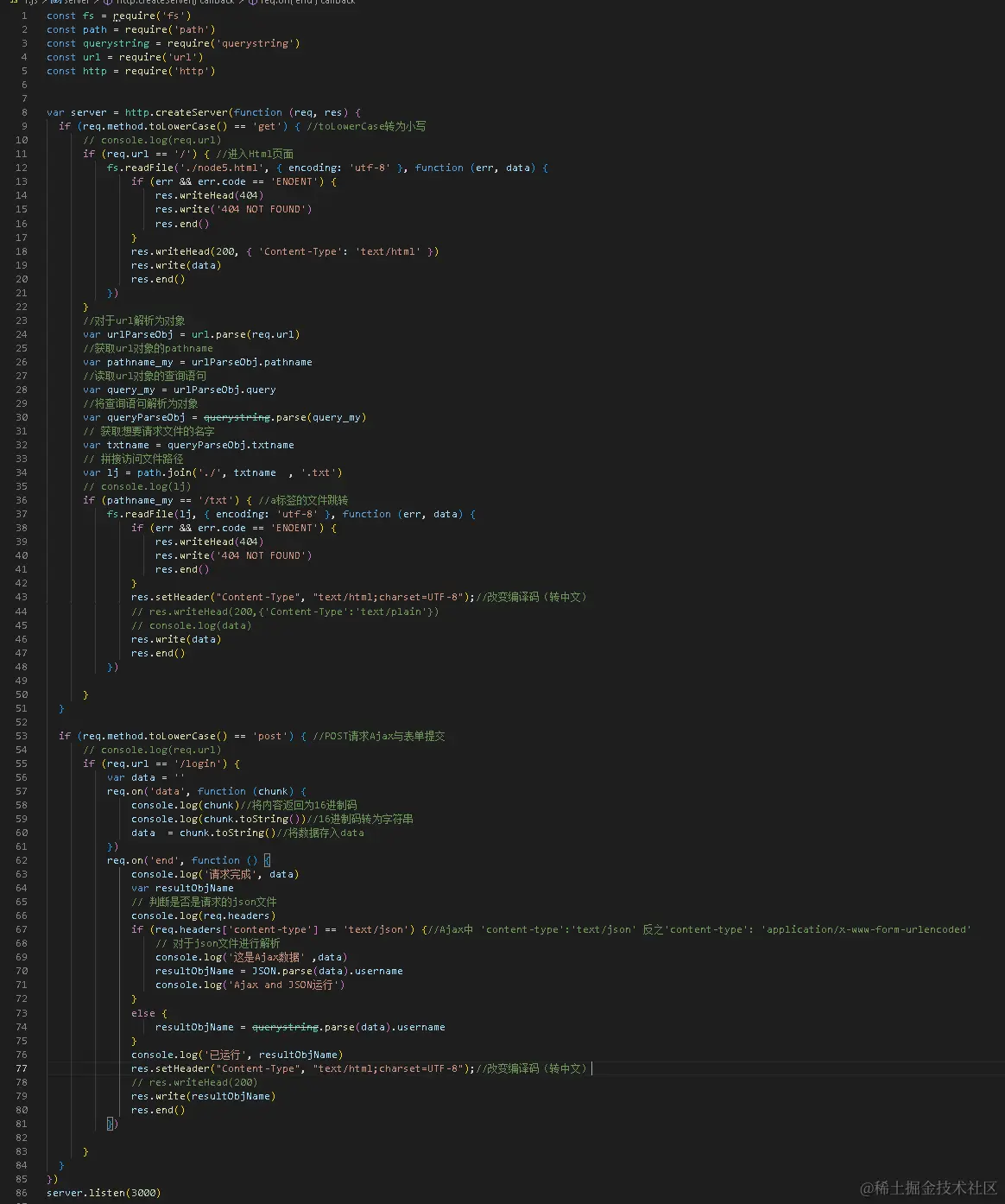Click the "console.log(req.headers)" line

[x=204, y=916]
